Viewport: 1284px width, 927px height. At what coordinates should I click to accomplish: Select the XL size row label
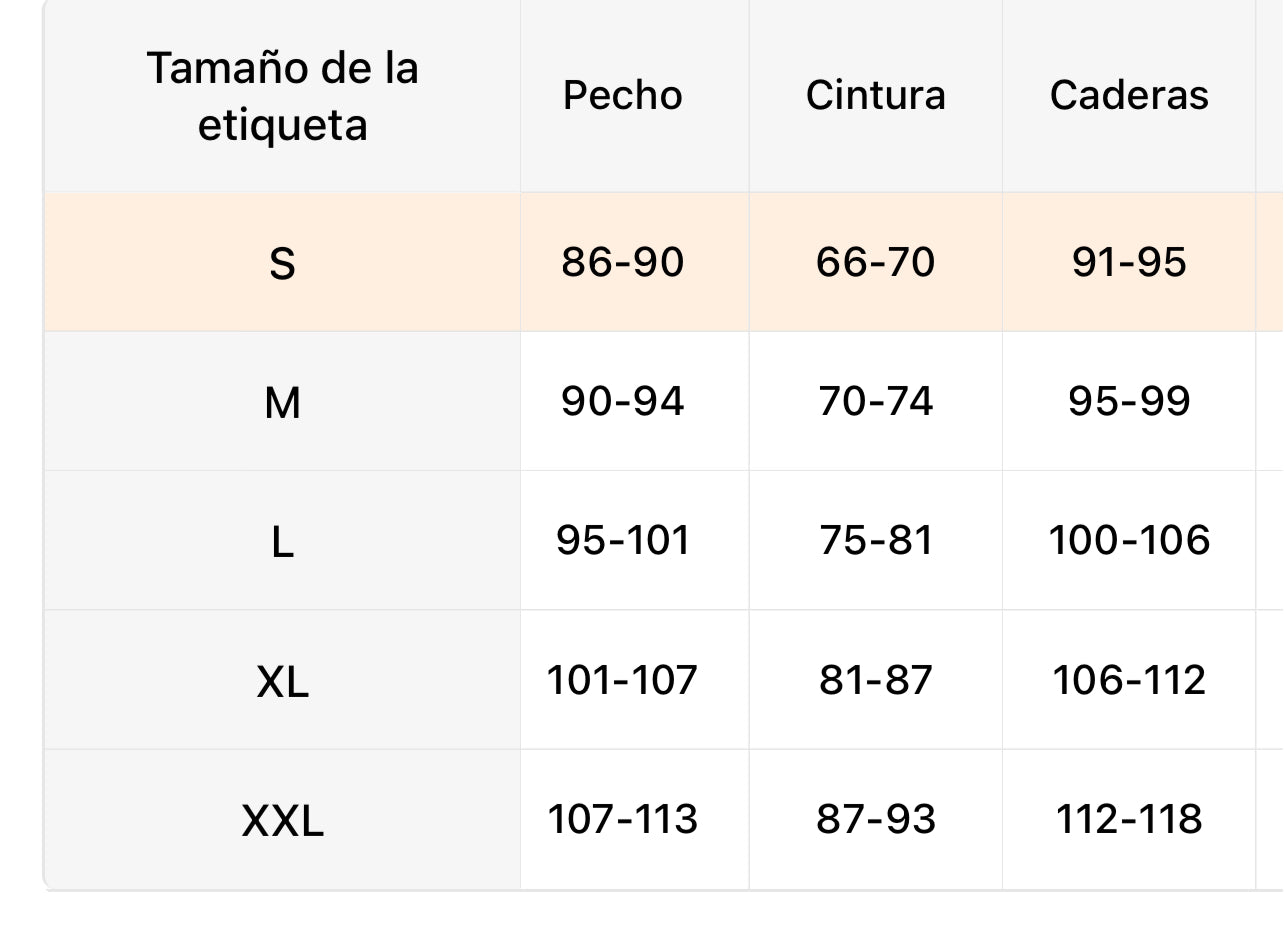point(282,682)
